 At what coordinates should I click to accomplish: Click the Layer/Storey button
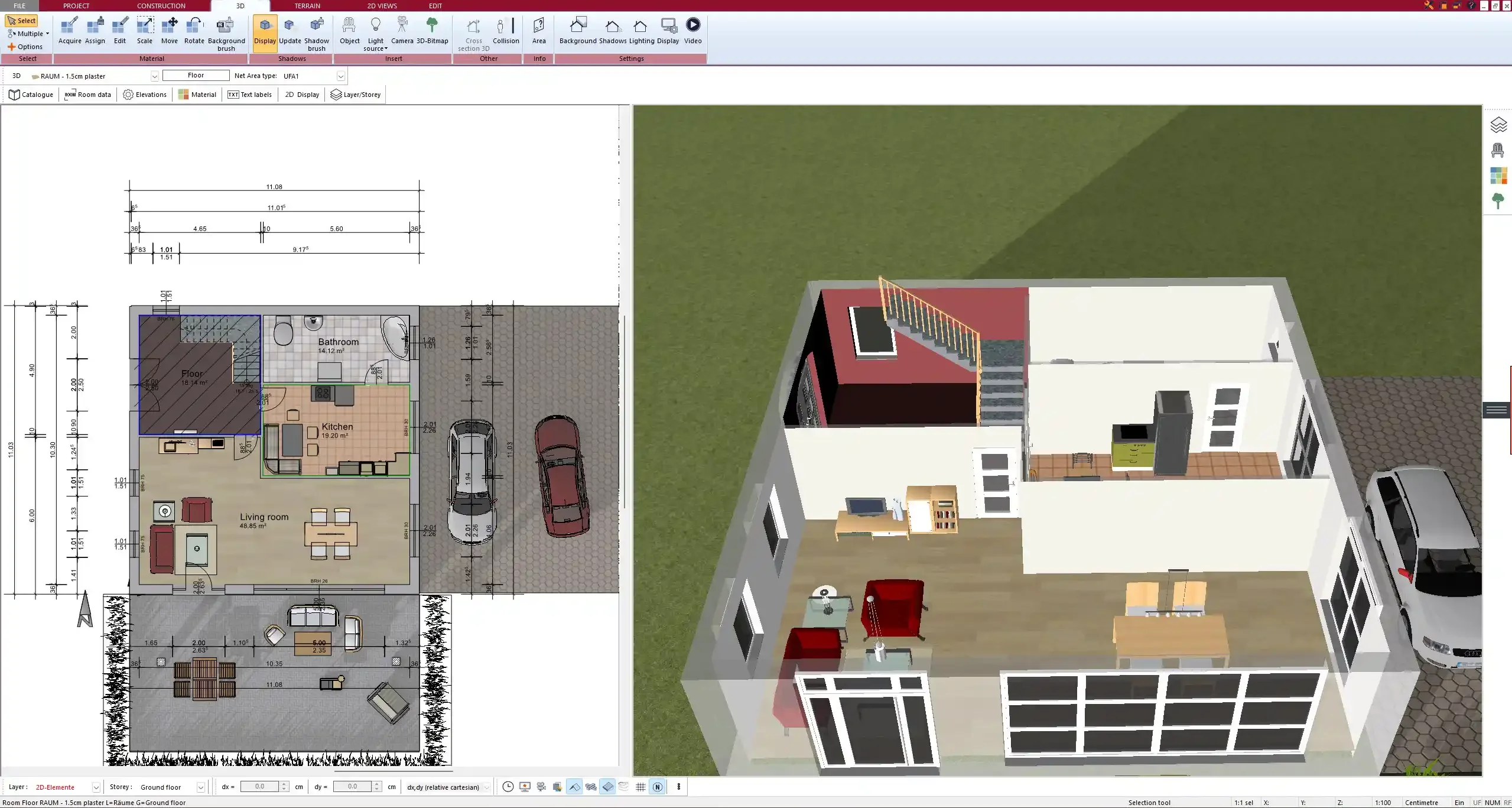355,95
